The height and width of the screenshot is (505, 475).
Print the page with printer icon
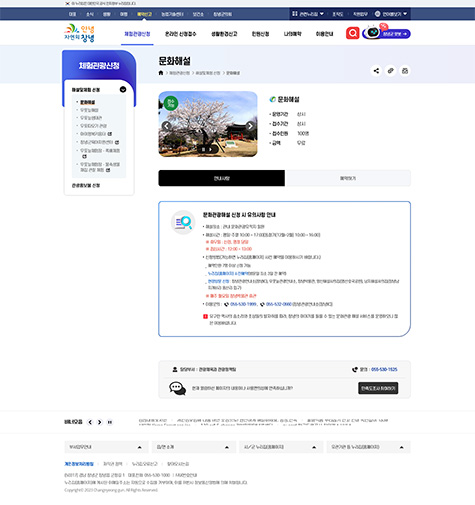pos(405,71)
